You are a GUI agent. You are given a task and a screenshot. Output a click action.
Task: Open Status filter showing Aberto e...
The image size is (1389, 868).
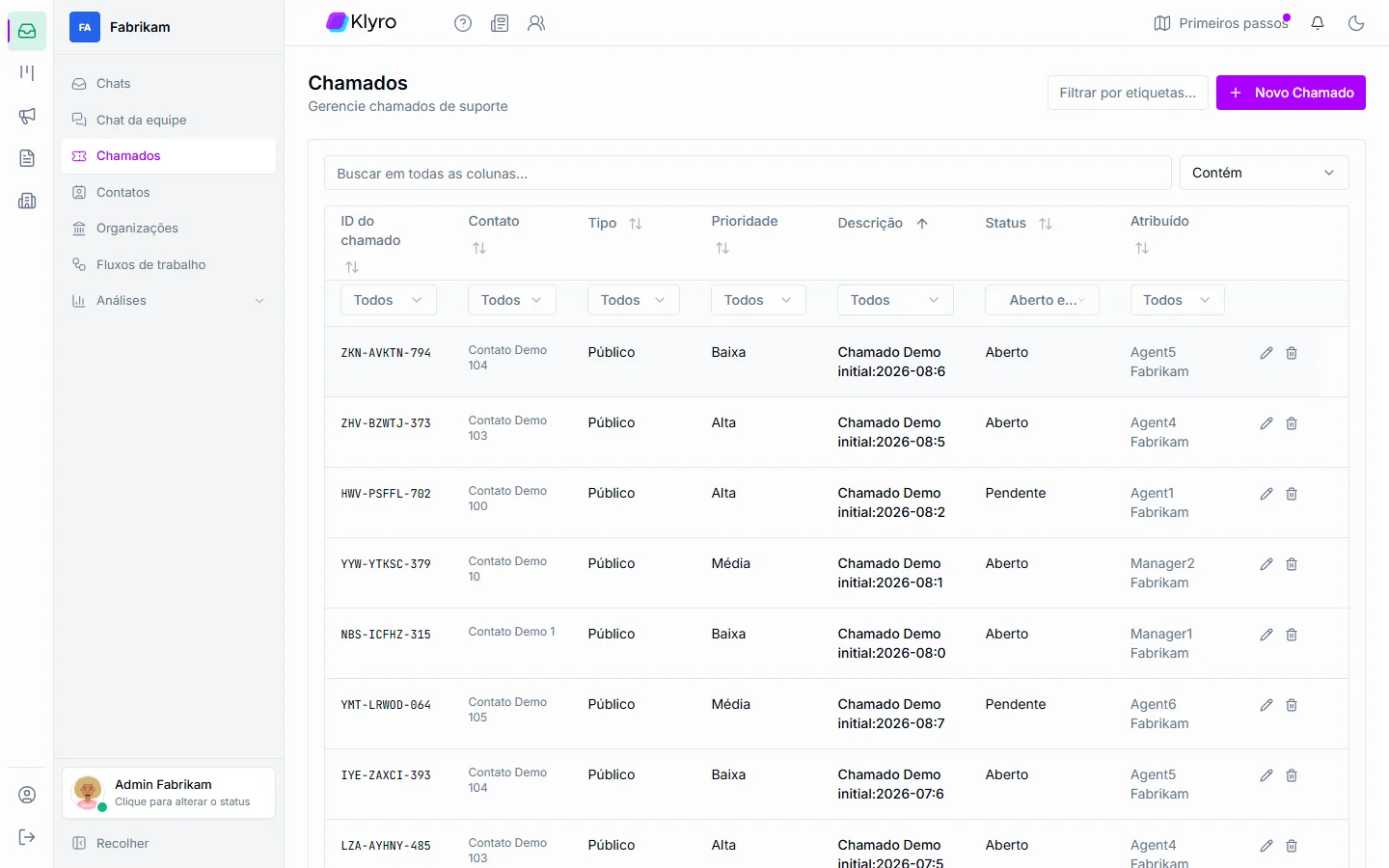[1042, 300]
